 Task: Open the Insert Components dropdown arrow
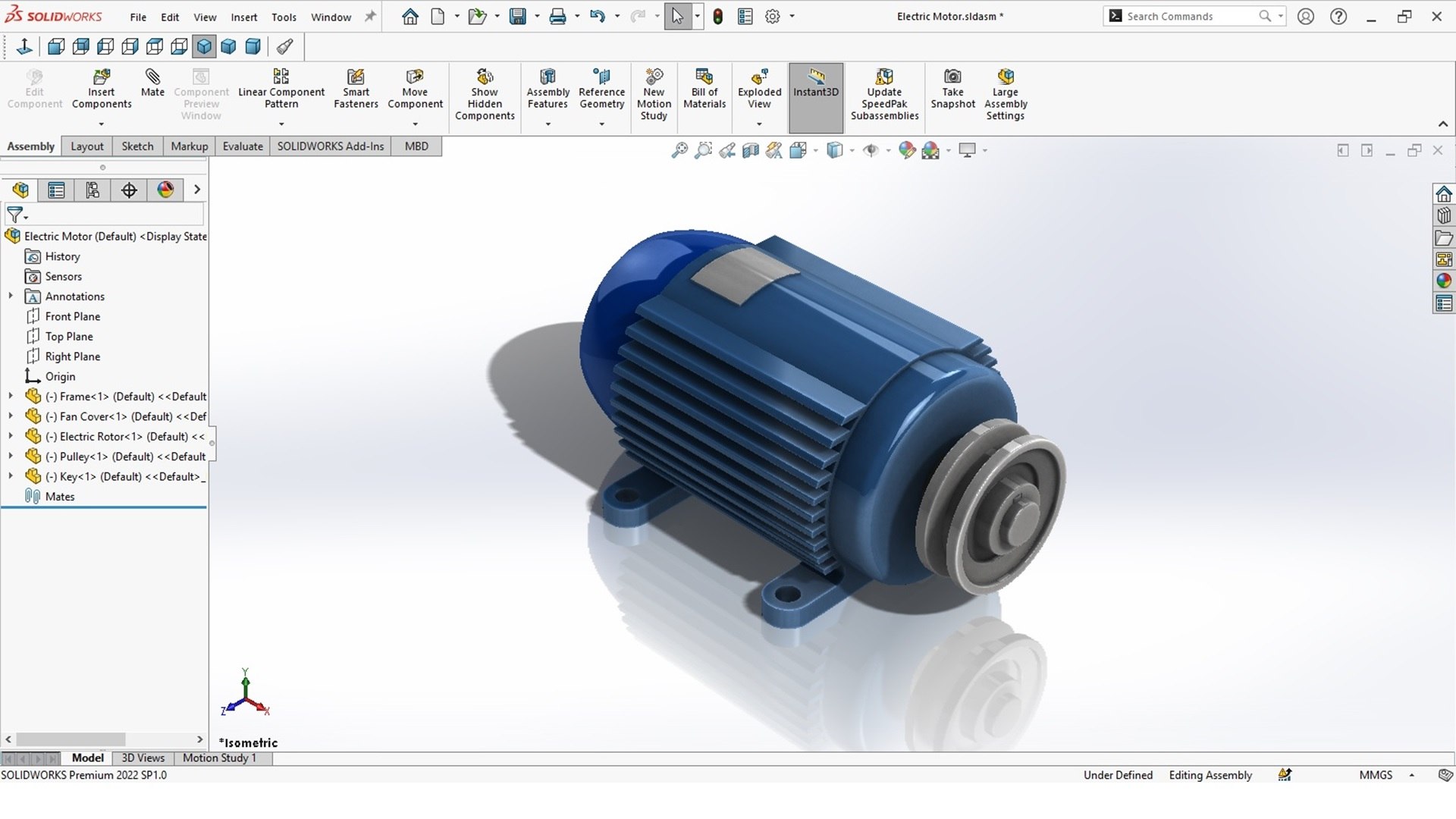point(102,124)
